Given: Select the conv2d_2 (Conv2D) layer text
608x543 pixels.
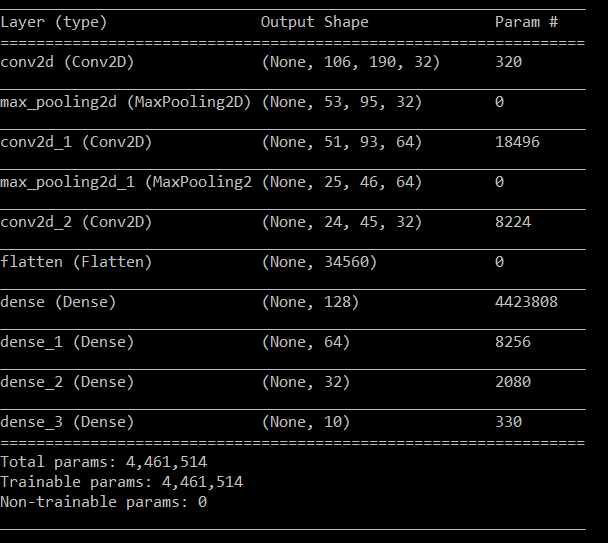Looking at the screenshot, I should [x=76, y=222].
